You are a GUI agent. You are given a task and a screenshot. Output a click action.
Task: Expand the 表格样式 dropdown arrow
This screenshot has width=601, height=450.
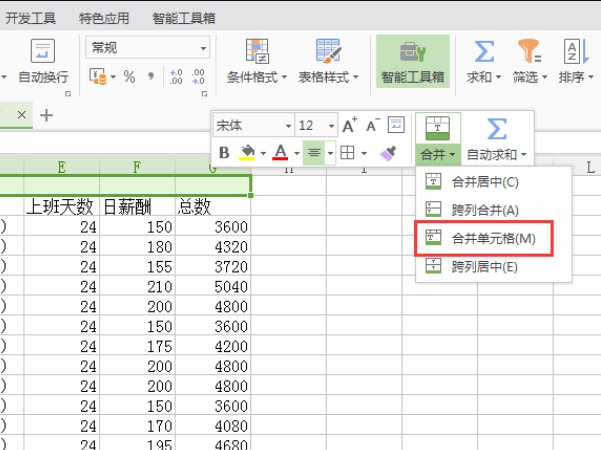coord(356,77)
